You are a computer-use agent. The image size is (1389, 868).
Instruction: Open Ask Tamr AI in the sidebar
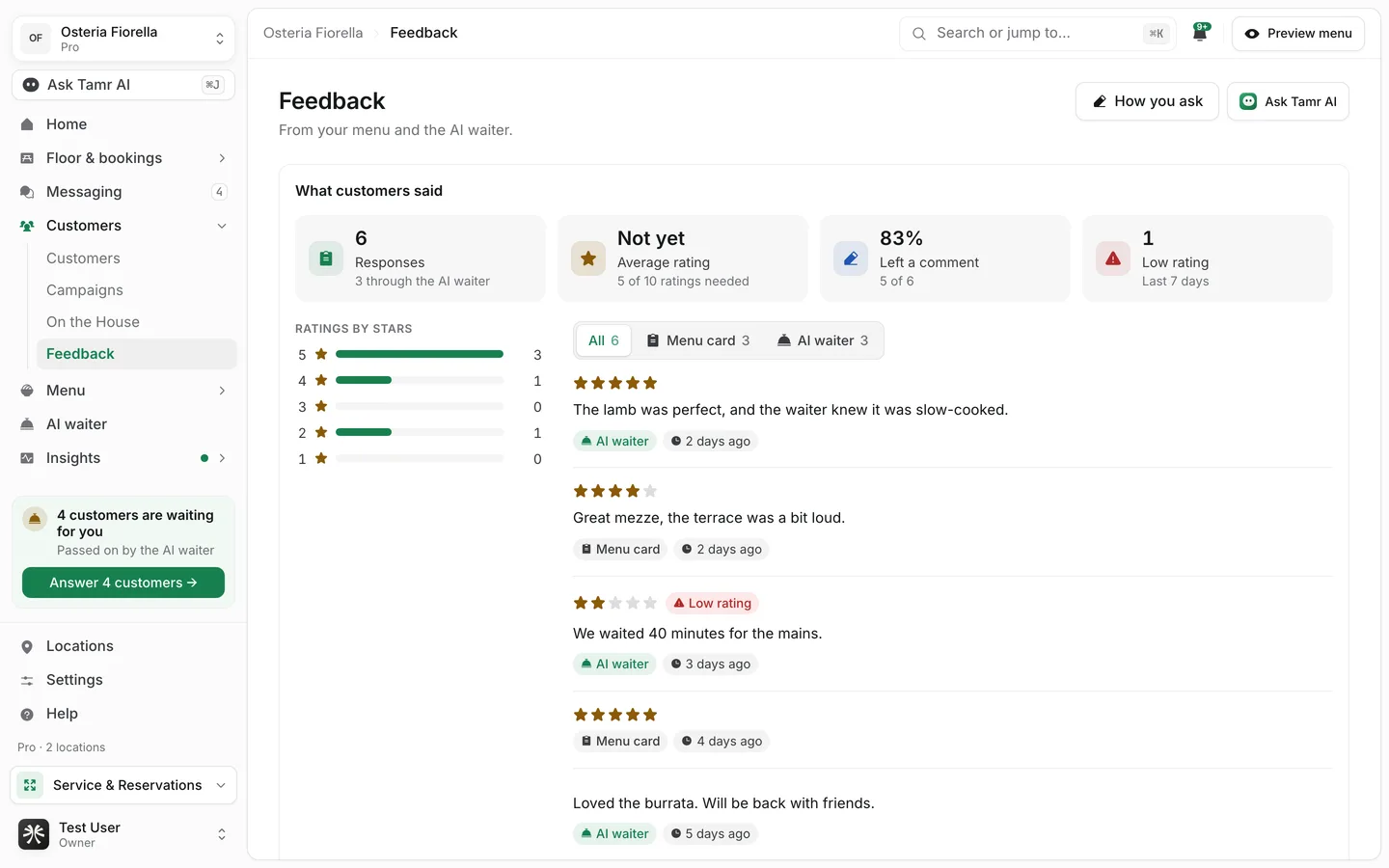pyautogui.click(x=123, y=85)
